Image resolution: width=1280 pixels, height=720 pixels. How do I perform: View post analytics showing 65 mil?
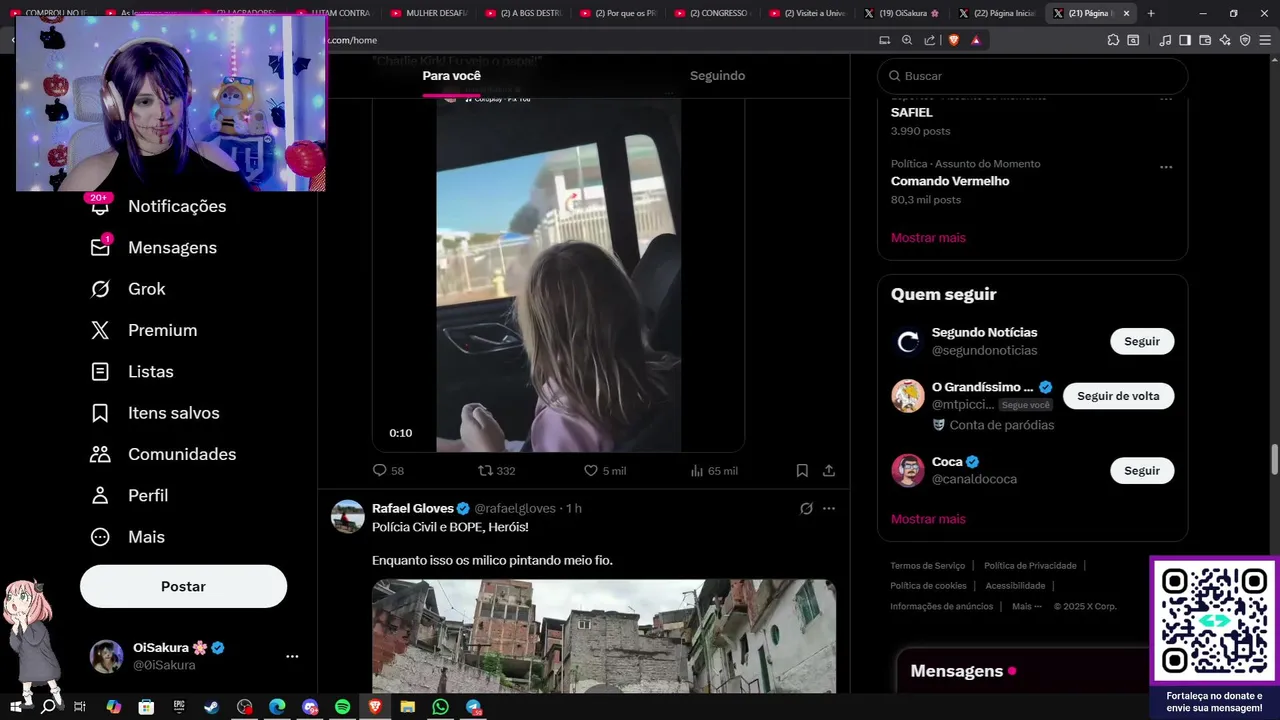point(714,470)
